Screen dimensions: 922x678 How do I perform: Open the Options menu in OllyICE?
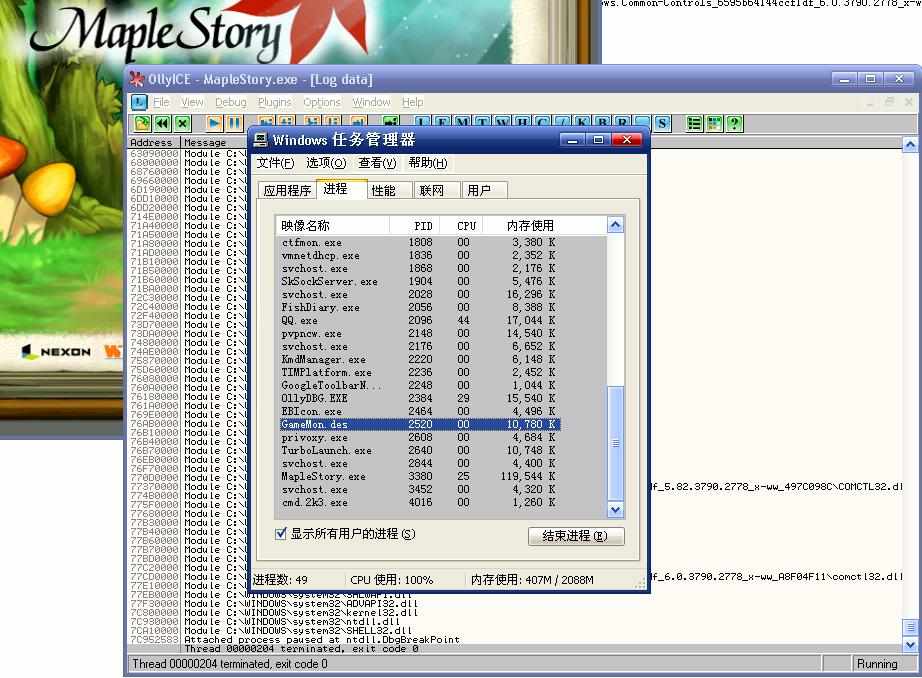pos(322,102)
